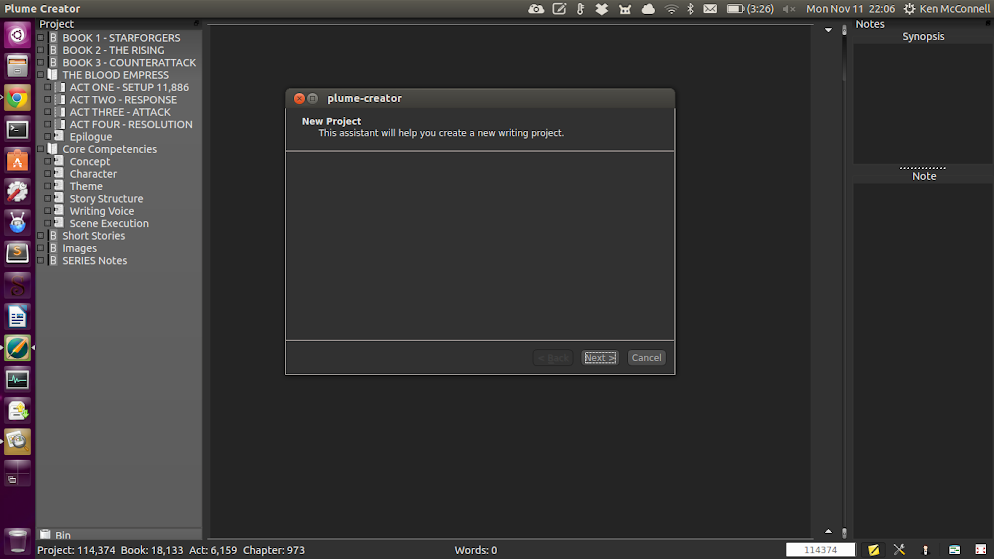Expand the Short Stories tree node
The image size is (994, 559).
pyautogui.click(x=41, y=236)
